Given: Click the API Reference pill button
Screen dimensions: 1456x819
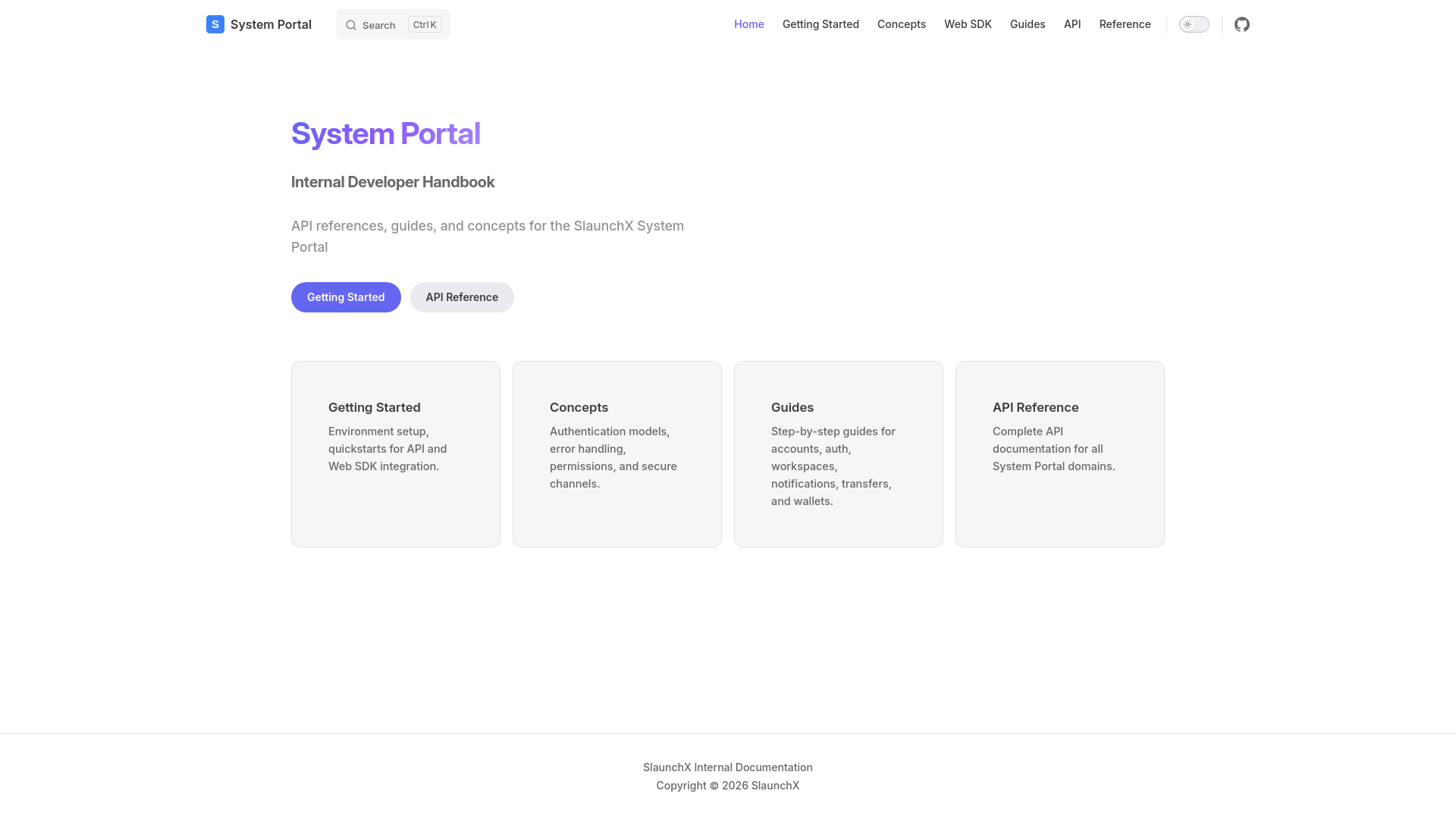Looking at the screenshot, I should 462,297.
